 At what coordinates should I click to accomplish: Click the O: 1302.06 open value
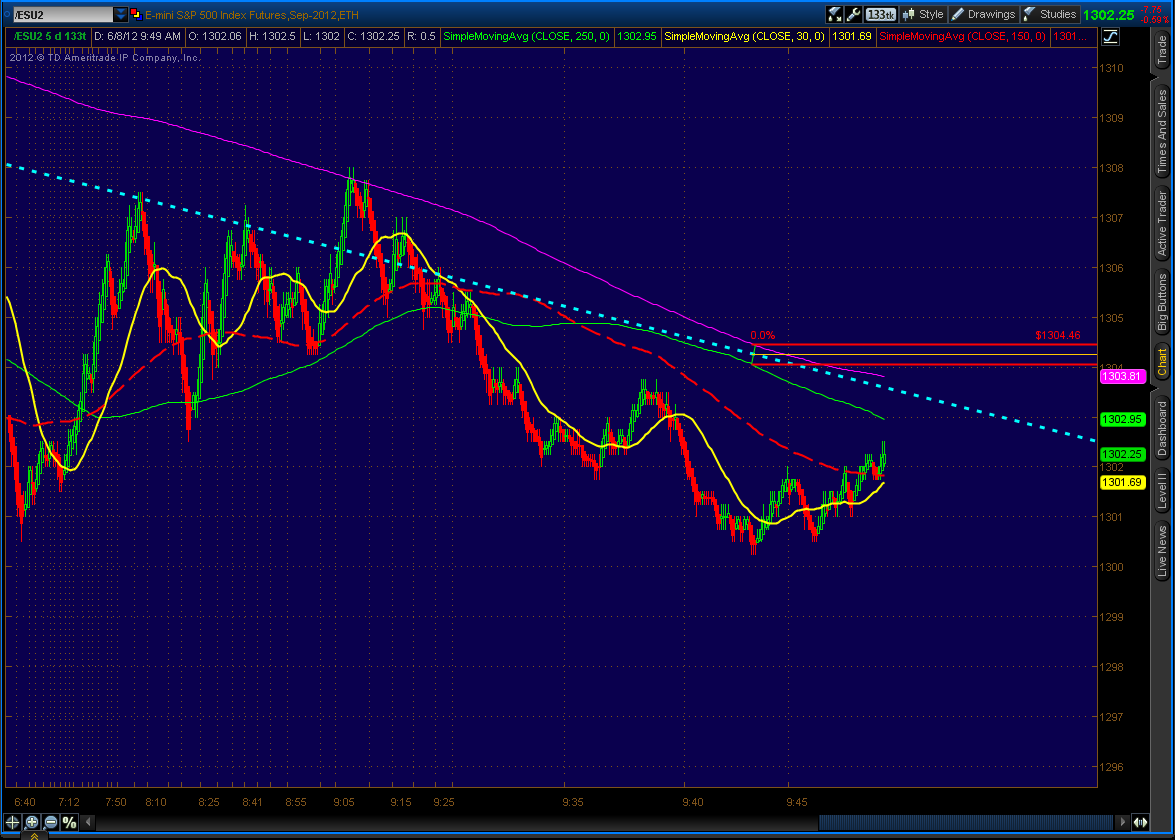coord(215,36)
